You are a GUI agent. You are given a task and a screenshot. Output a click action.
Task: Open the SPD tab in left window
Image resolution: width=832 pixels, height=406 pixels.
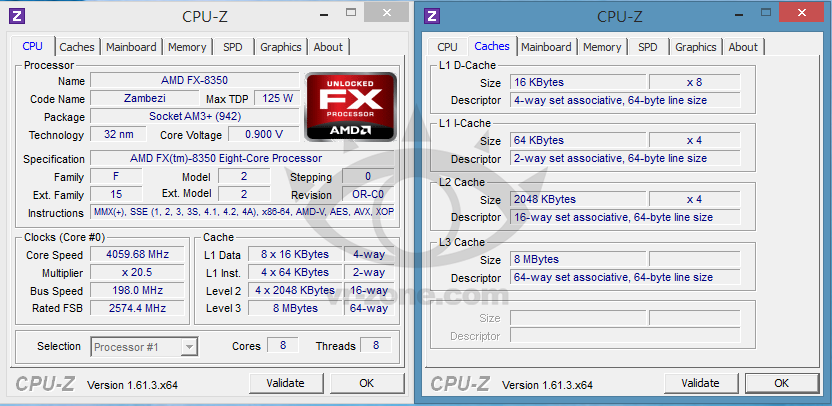(x=233, y=47)
